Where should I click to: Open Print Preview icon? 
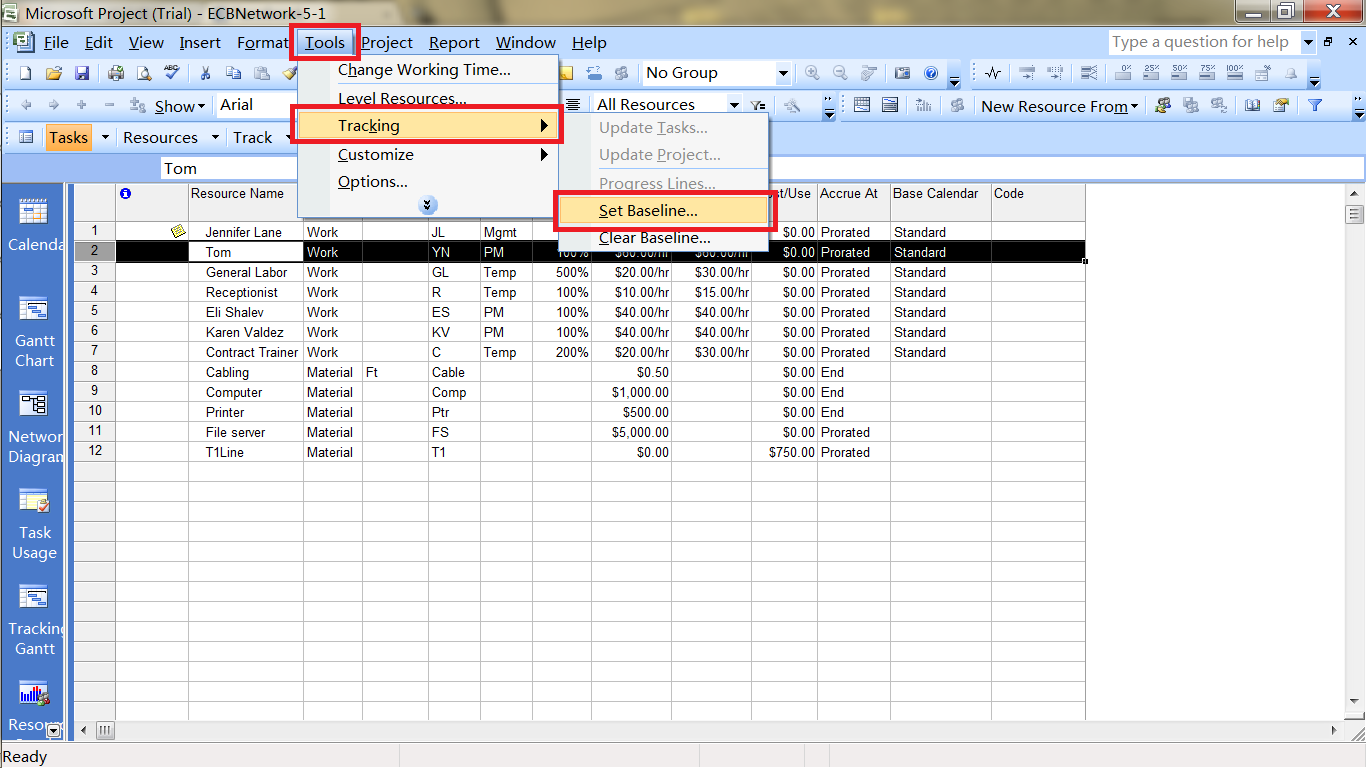144,73
